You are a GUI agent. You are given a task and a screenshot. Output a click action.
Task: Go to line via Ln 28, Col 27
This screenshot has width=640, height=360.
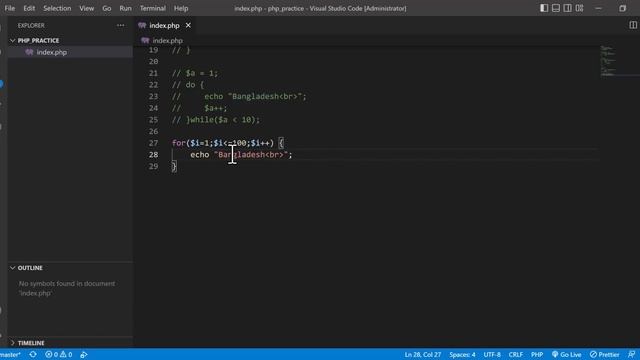(x=422, y=354)
